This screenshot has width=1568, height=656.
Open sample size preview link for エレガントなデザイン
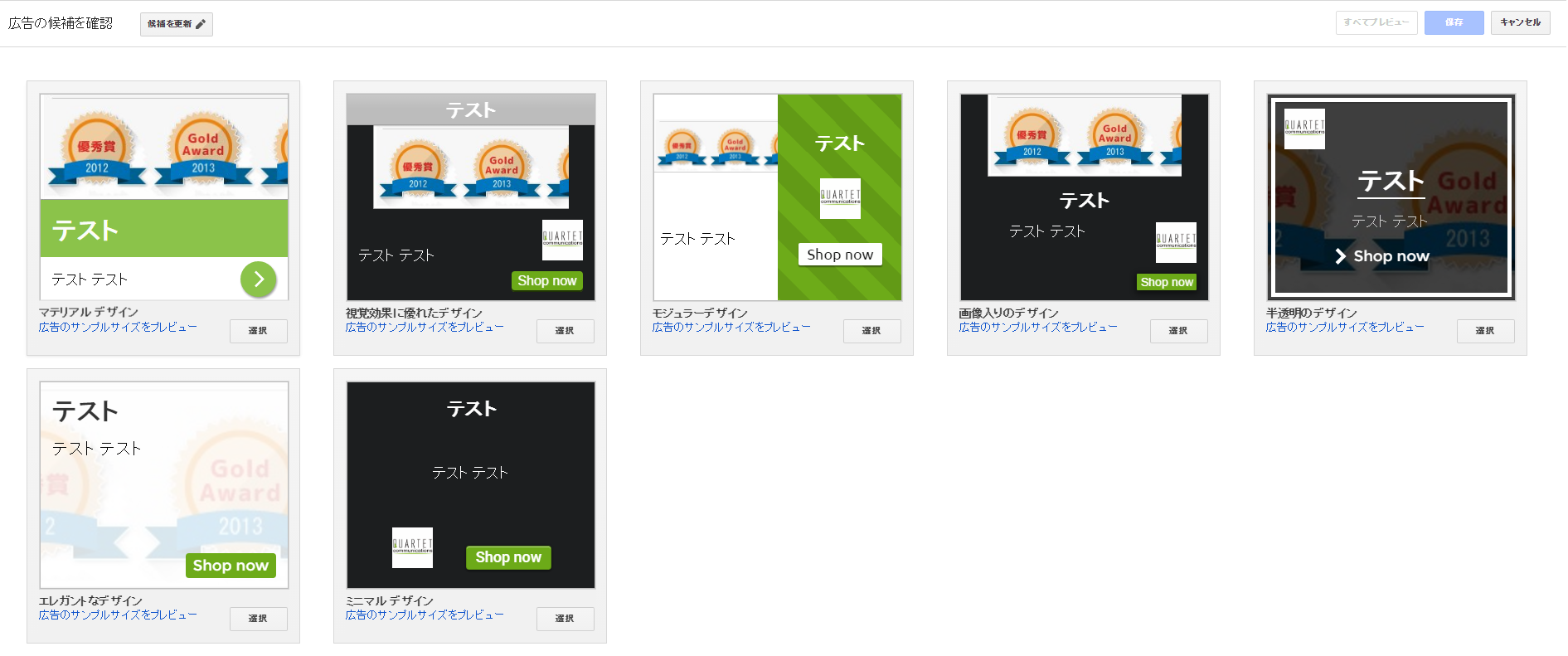(118, 615)
